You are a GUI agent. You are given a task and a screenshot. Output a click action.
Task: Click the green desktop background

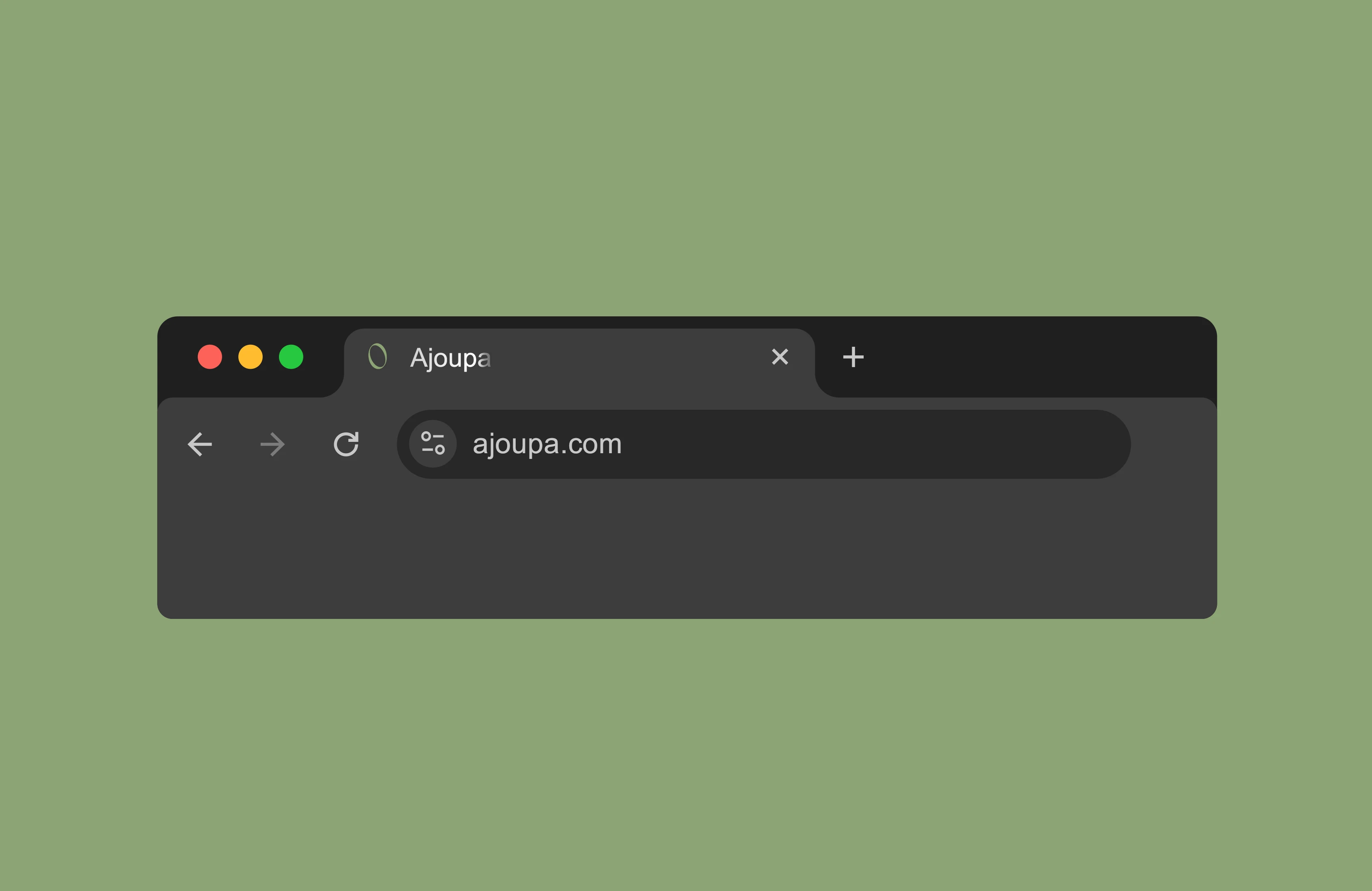[x=686, y=156]
